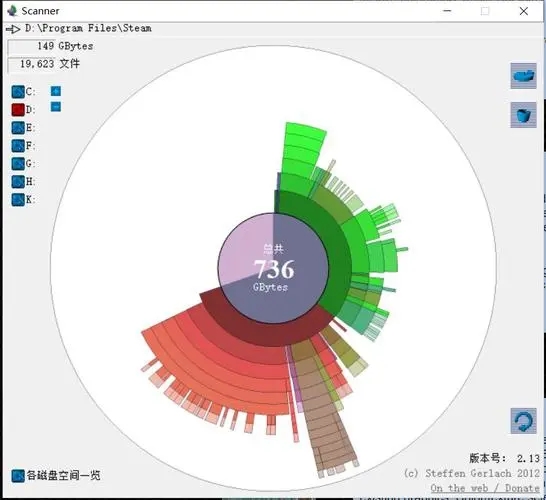Image resolution: width=546 pixels, height=500 pixels.
Task: Switch to the K: drive
Action: click(18, 200)
